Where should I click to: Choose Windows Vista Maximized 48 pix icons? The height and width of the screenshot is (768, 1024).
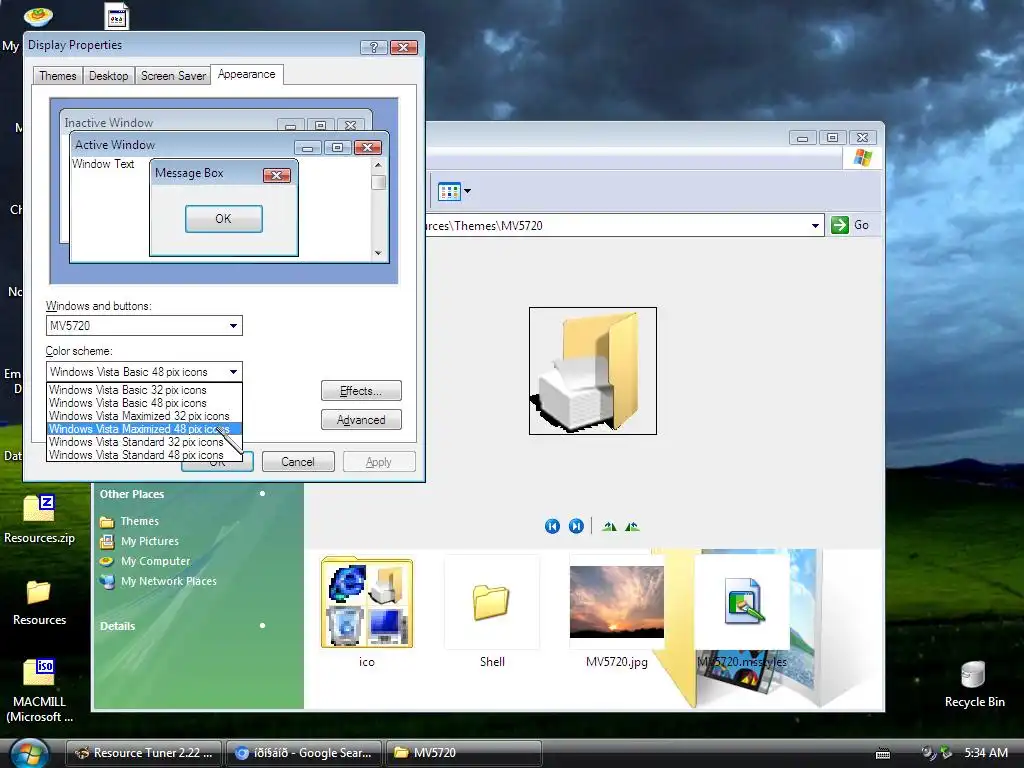pyautogui.click(x=144, y=429)
